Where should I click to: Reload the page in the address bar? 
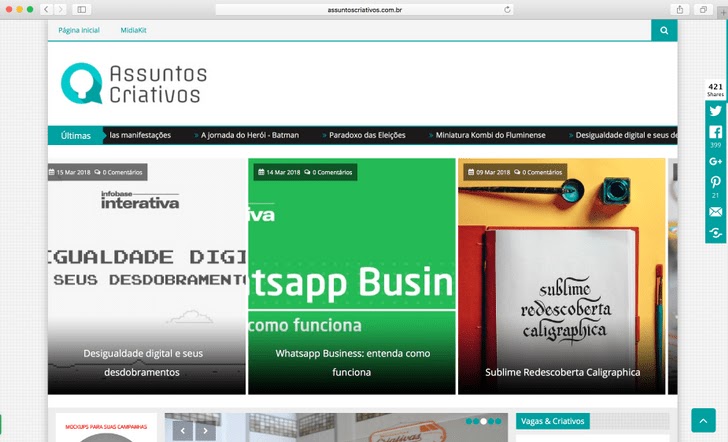click(x=507, y=9)
